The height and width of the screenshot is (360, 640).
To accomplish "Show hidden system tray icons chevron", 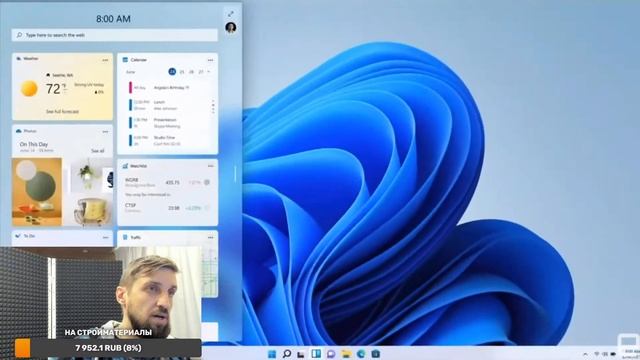I will (585, 354).
